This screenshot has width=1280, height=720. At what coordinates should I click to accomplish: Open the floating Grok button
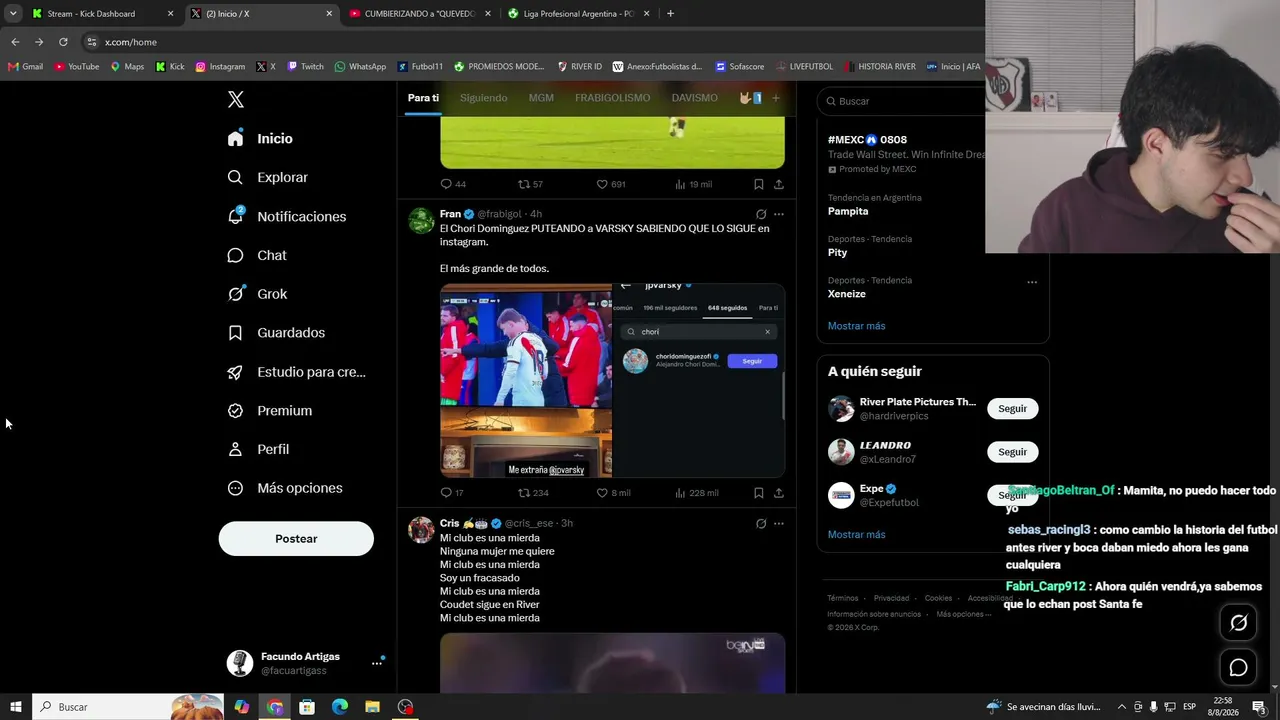click(x=1238, y=623)
